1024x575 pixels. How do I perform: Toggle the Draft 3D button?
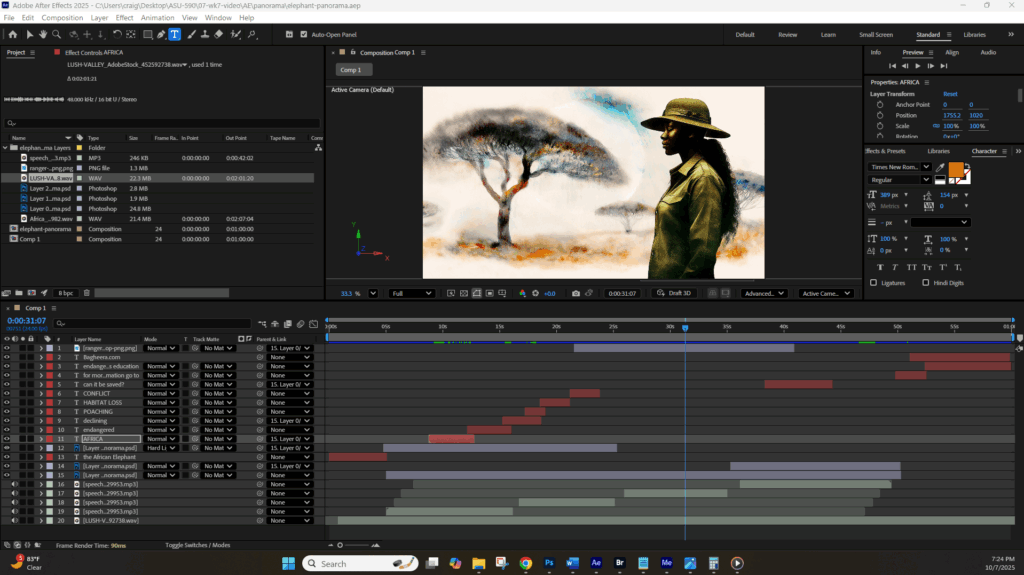[674, 293]
